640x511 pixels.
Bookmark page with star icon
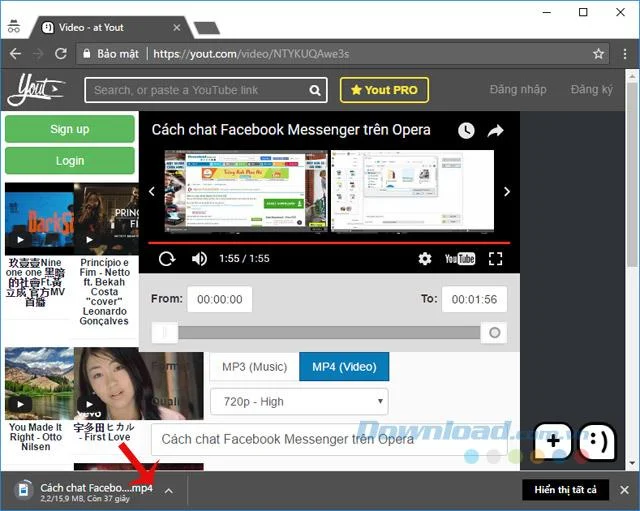pos(598,53)
